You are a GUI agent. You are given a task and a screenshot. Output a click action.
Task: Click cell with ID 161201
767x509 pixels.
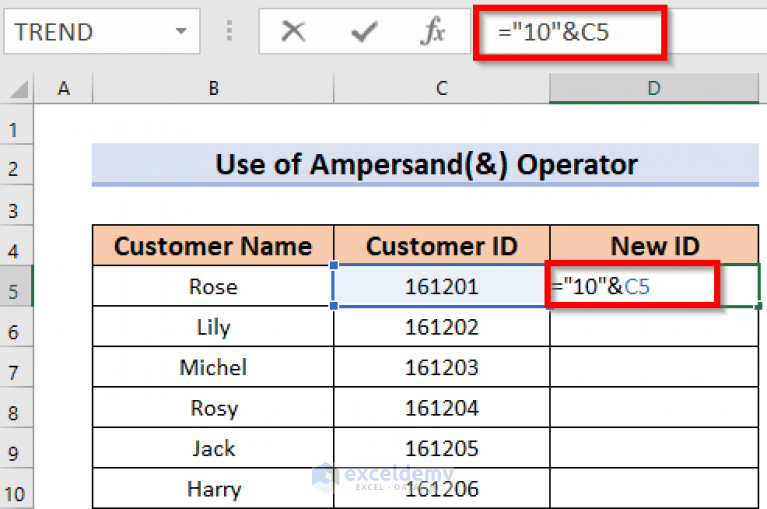tap(442, 287)
